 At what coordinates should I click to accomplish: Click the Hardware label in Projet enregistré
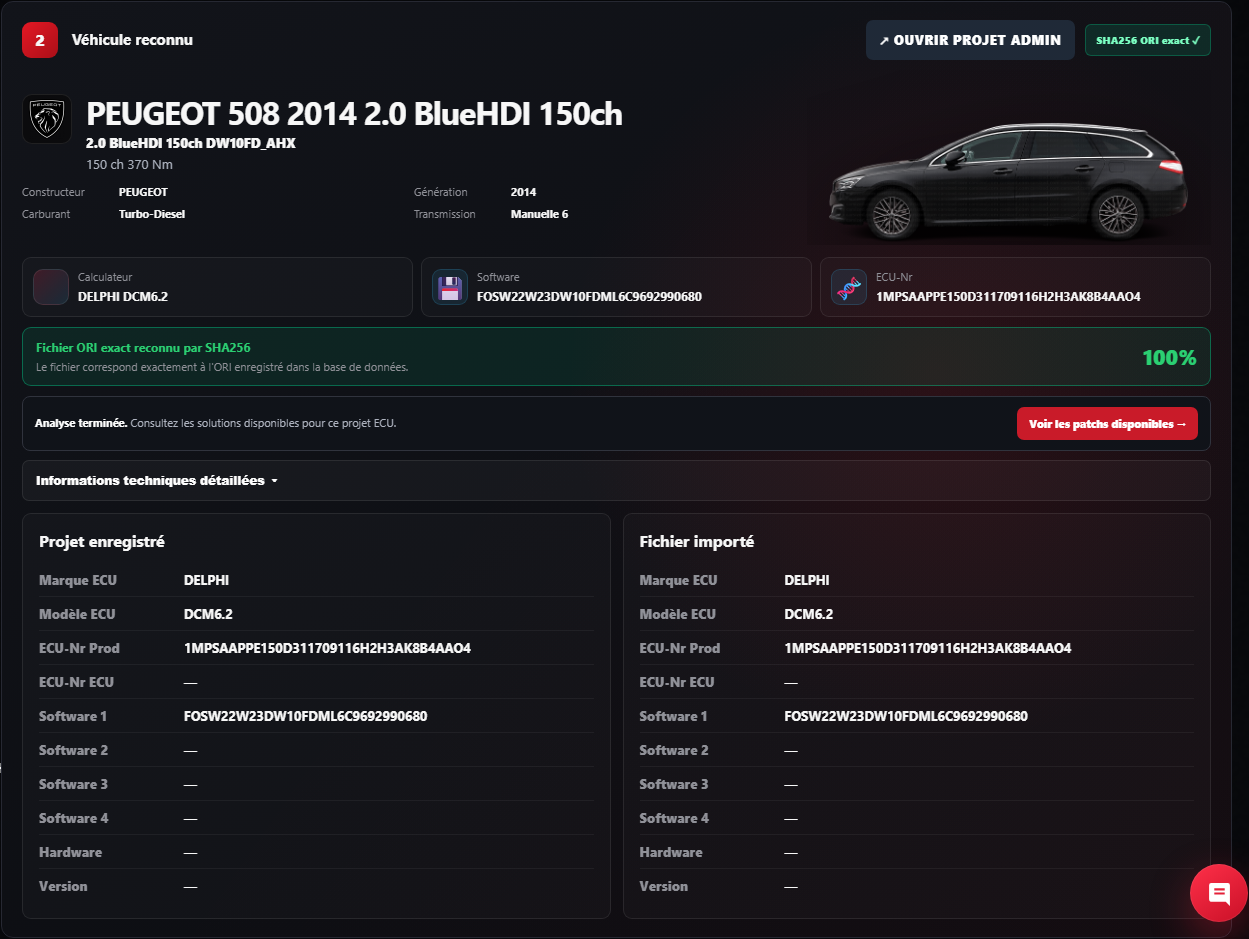pos(70,852)
